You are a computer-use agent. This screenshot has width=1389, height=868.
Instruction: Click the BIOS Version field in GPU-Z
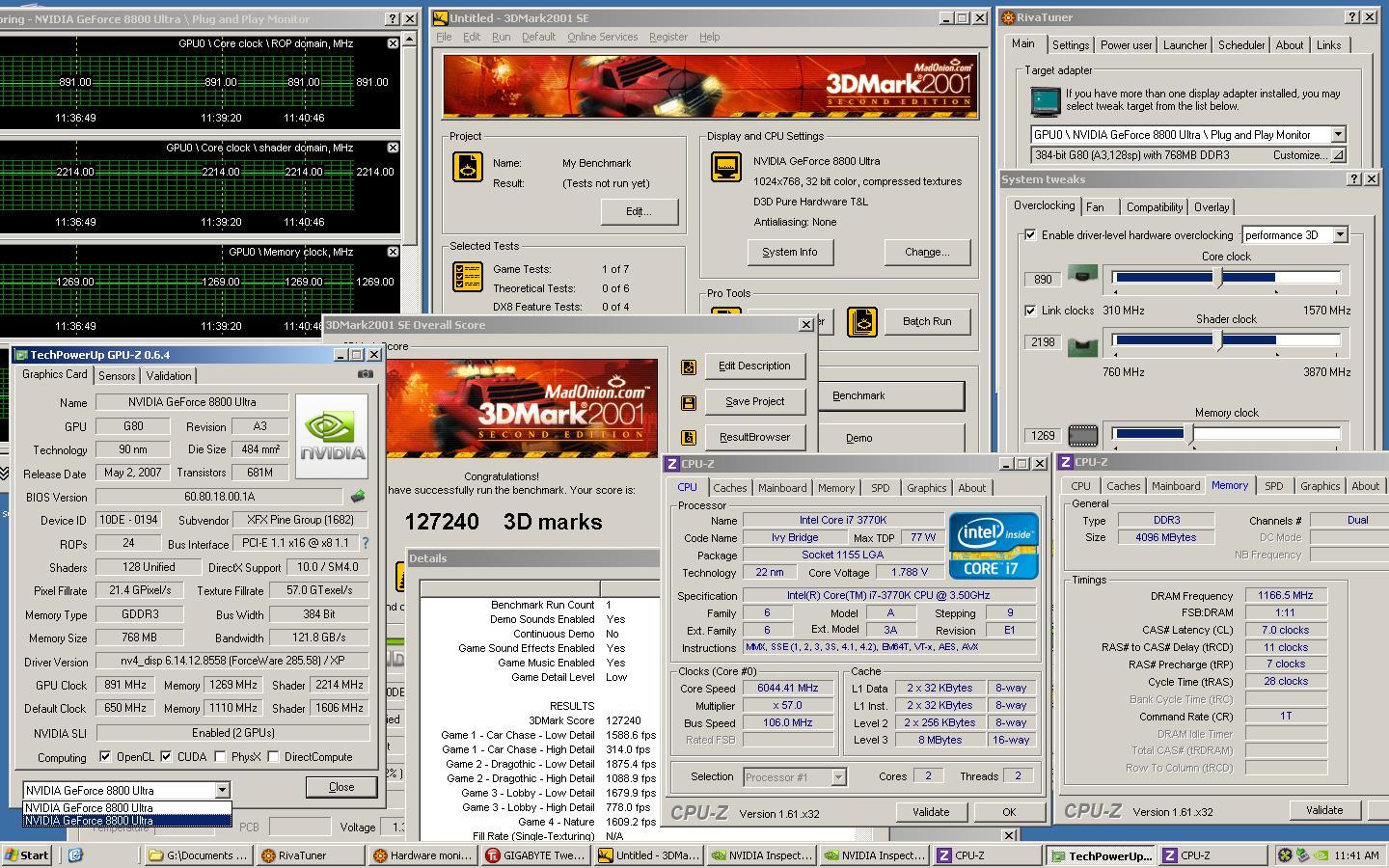pyautogui.click(x=219, y=497)
